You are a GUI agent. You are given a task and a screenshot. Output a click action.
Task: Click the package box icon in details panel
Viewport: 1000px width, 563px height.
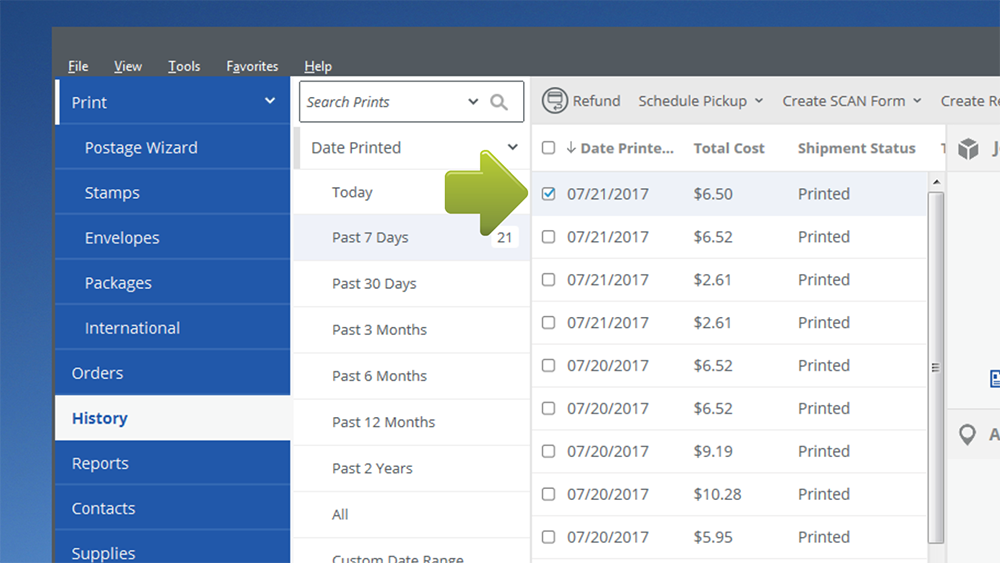click(968, 149)
